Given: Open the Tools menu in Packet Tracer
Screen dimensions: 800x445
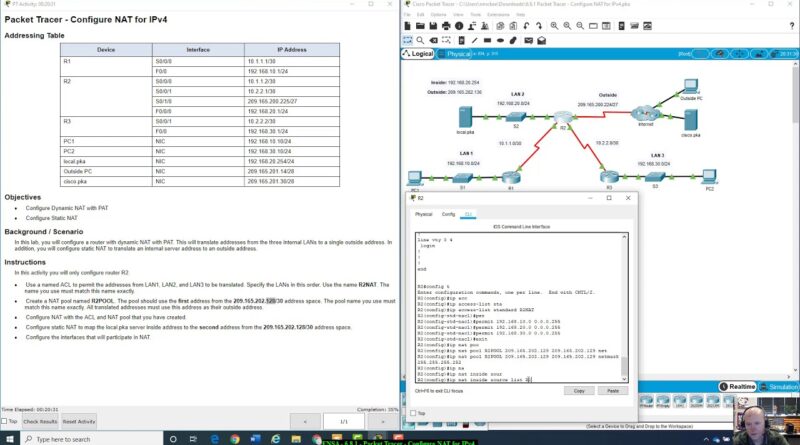Looking at the screenshot, I should [x=476, y=14].
